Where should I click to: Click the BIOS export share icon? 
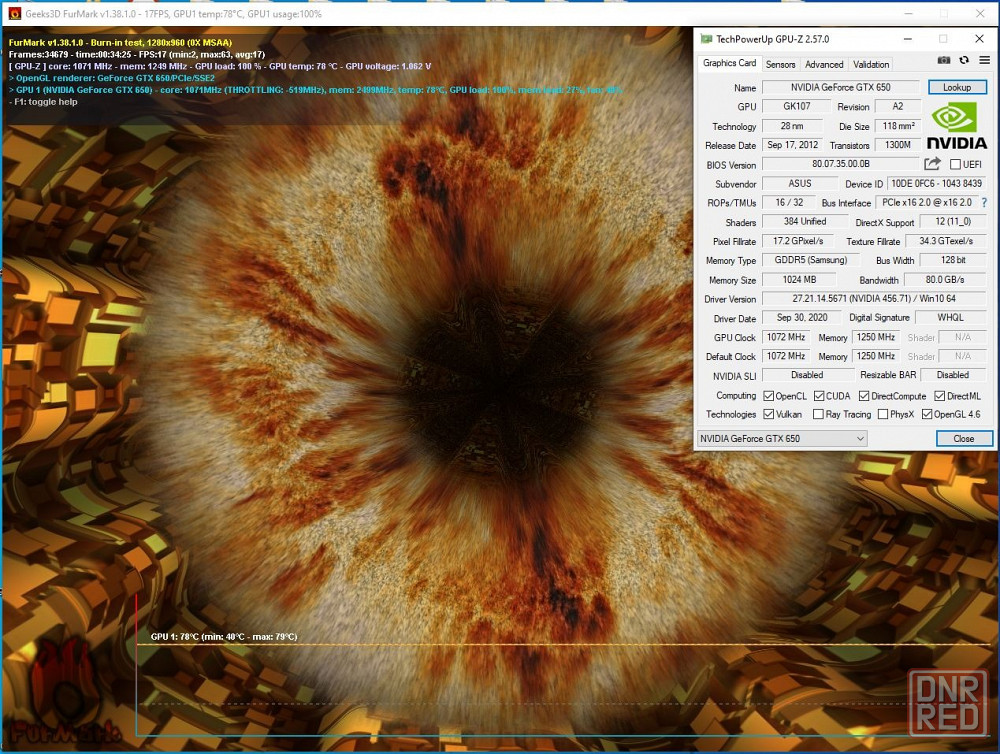pyautogui.click(x=932, y=164)
